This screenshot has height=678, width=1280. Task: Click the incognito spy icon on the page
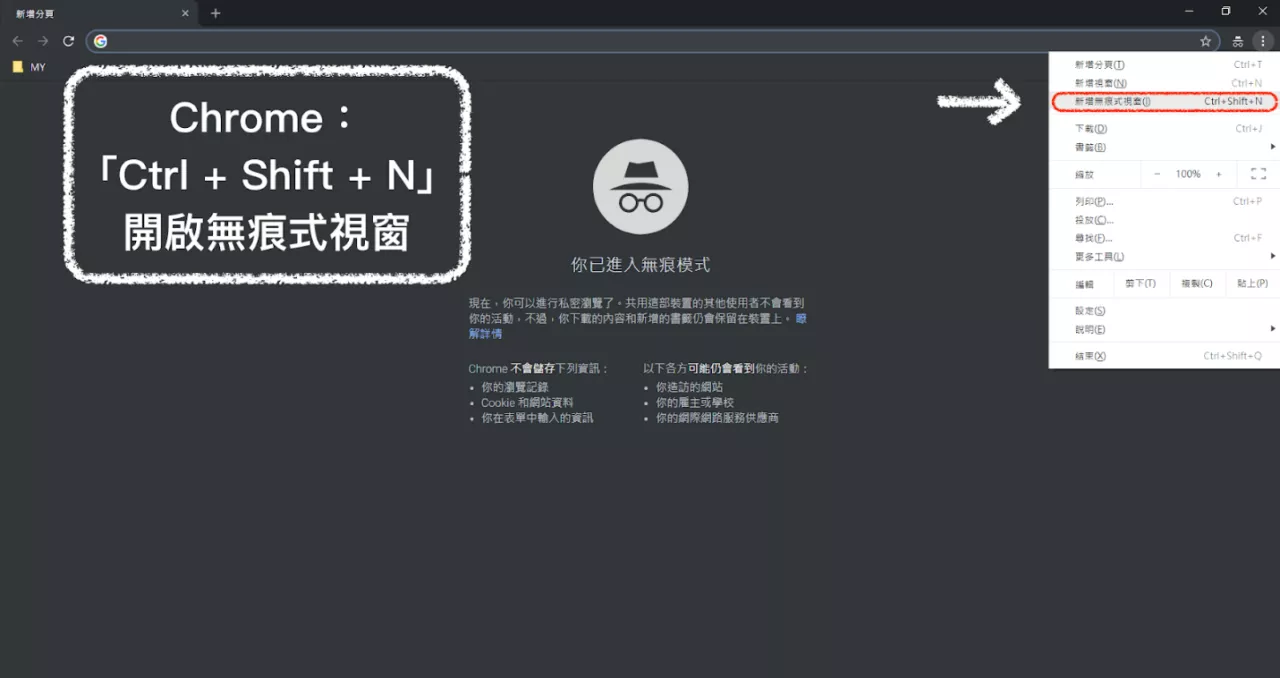coord(640,186)
